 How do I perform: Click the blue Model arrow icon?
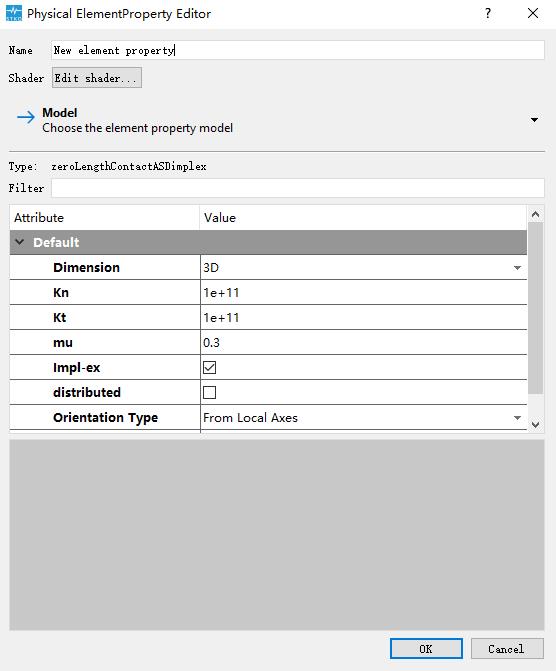26,117
